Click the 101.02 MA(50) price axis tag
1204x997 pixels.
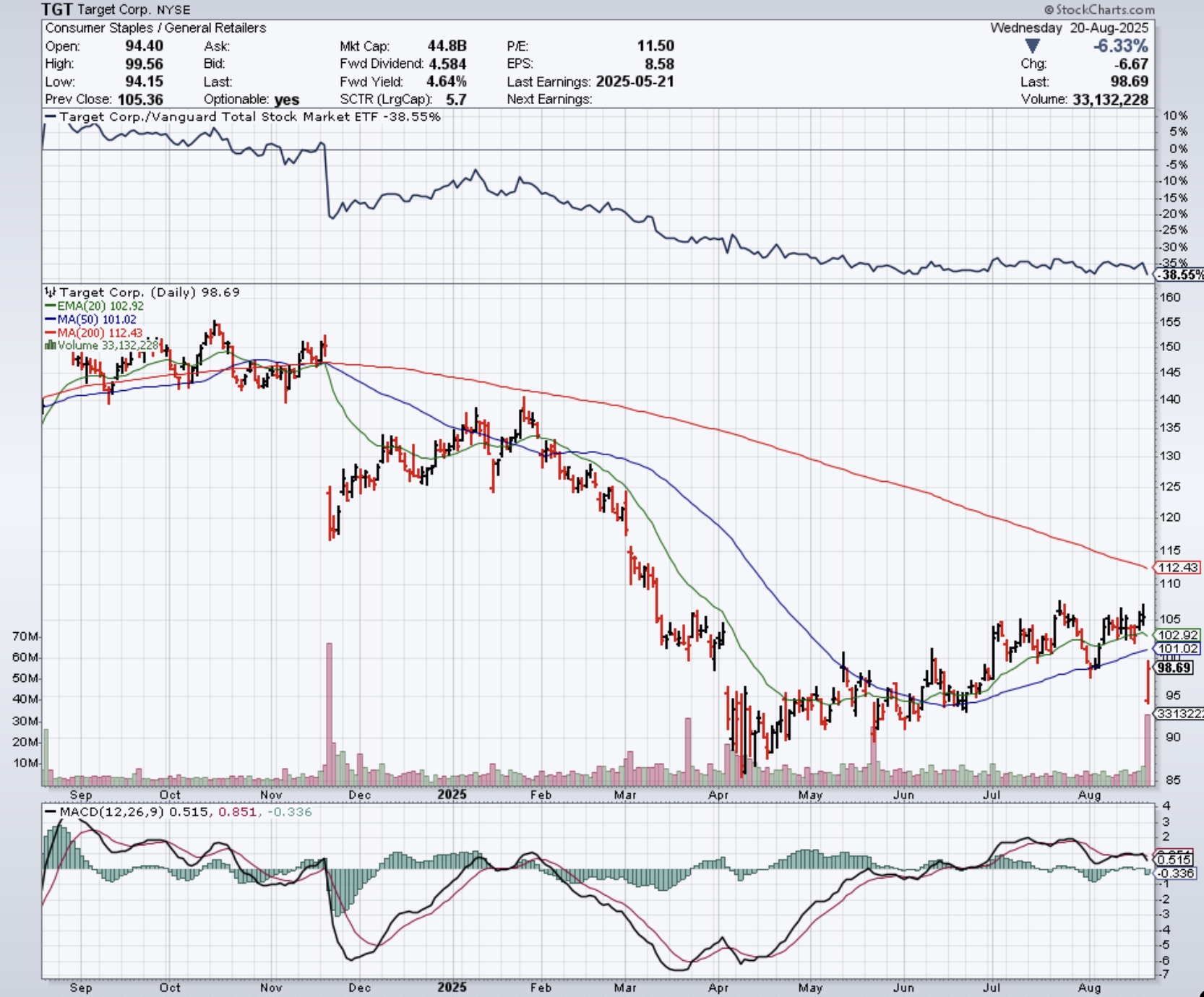pyautogui.click(x=1178, y=648)
